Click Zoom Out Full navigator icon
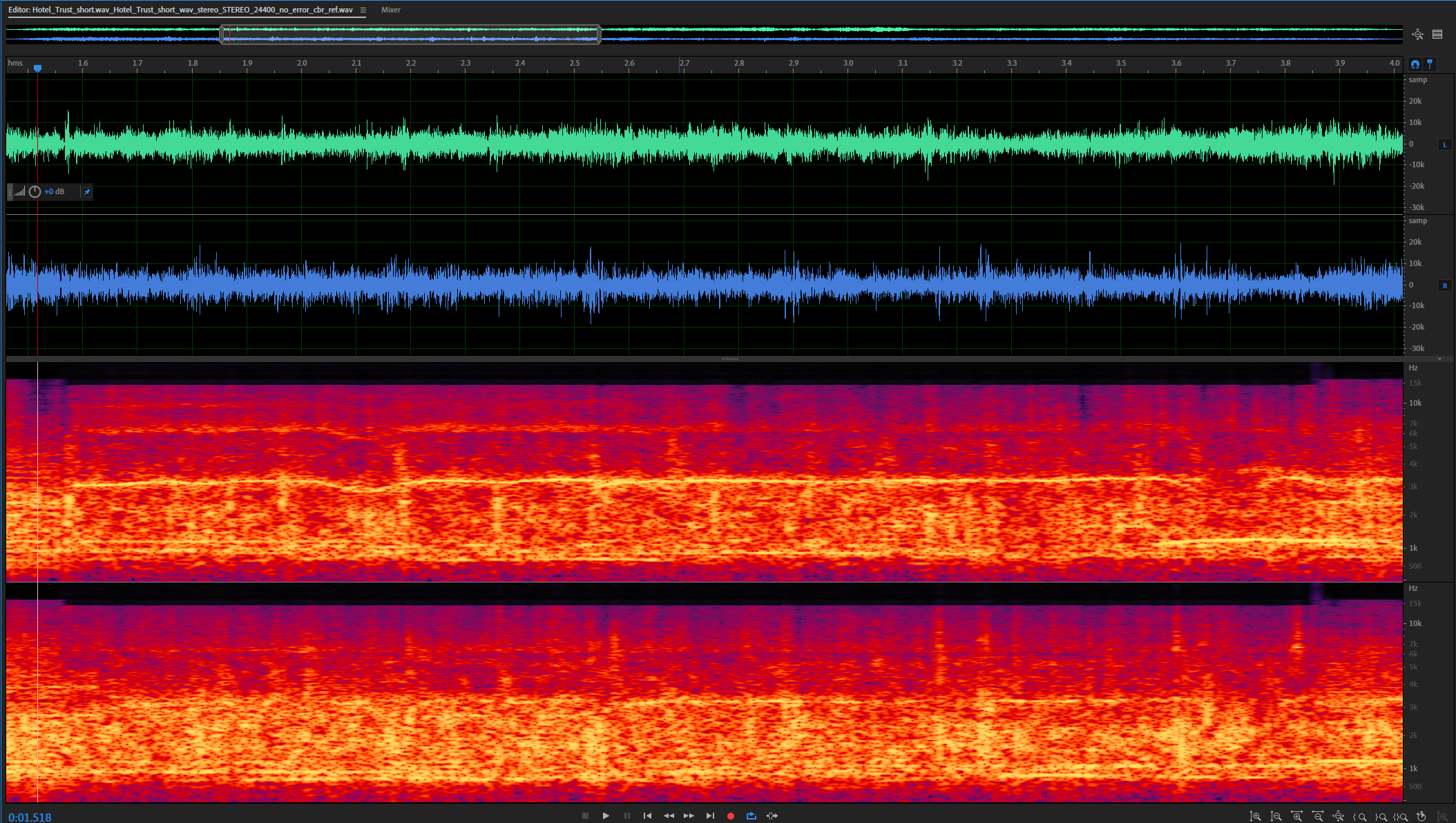 (x=1417, y=35)
